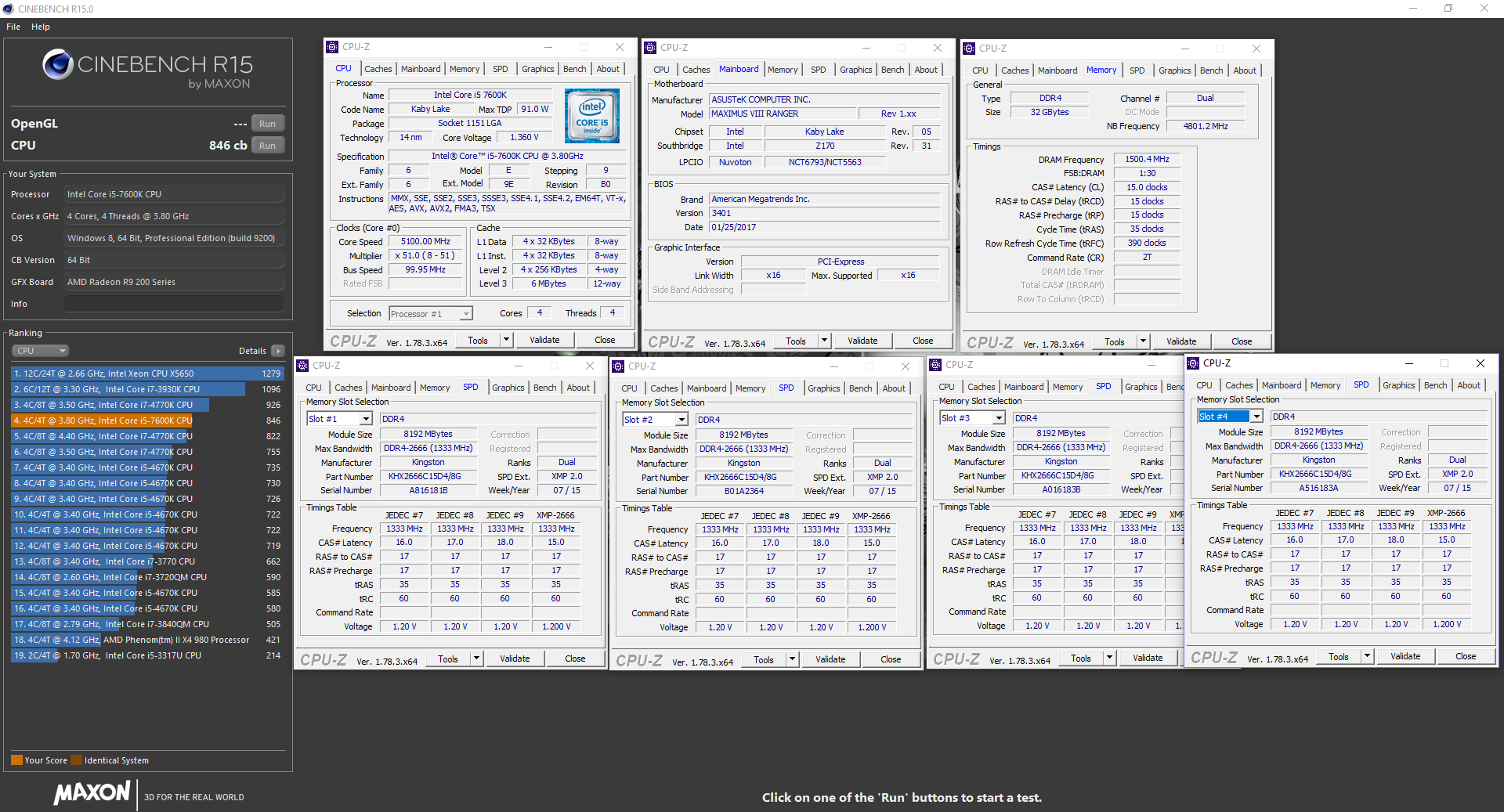Click the BIOS Version 3401 field
Viewport: 1504px width, 812px height.
click(825, 213)
